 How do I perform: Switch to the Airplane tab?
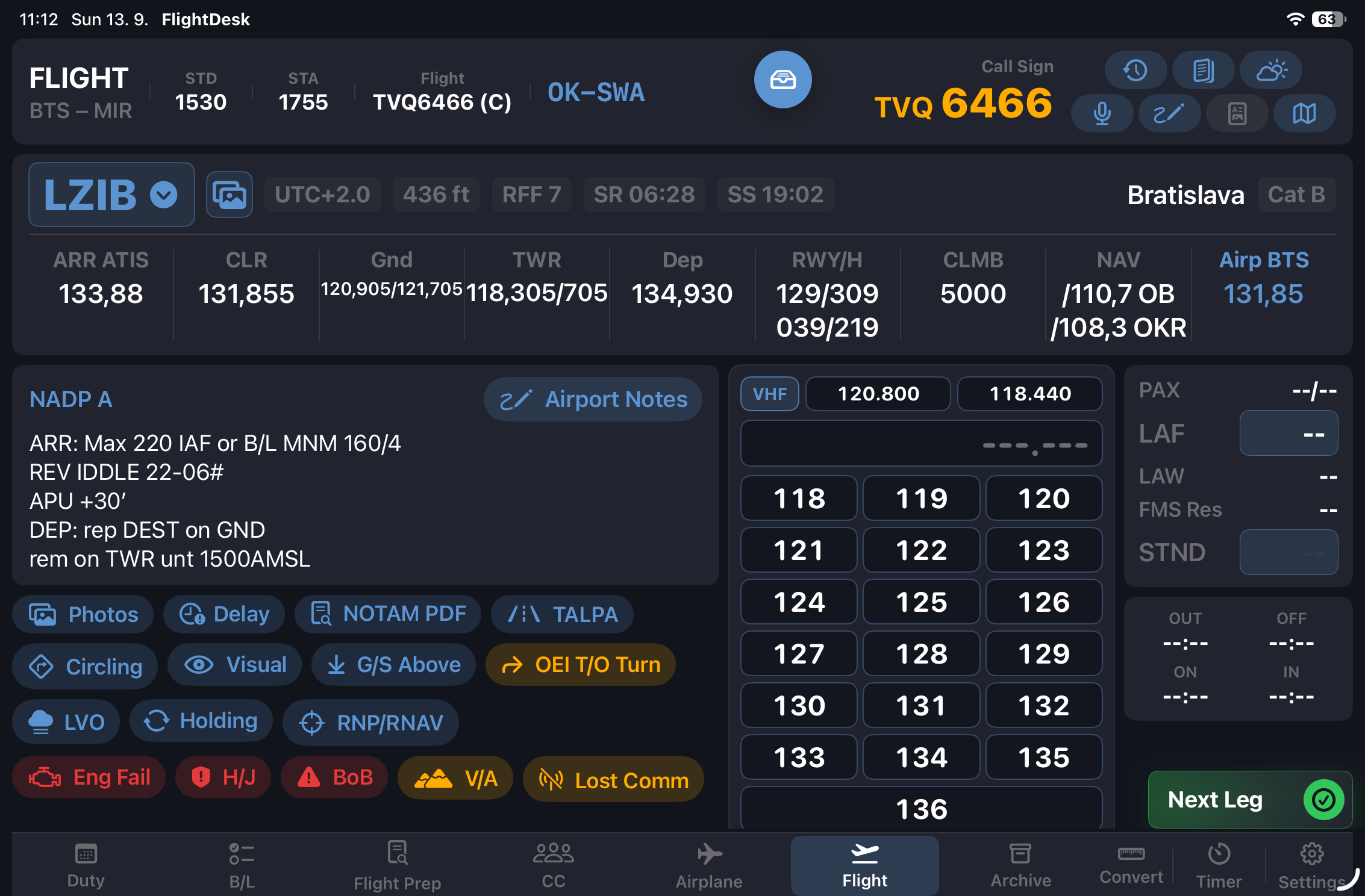[709, 866]
